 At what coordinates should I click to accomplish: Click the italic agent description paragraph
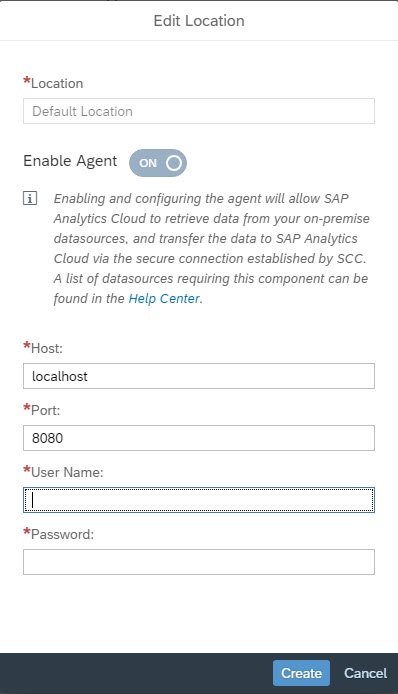click(212, 248)
